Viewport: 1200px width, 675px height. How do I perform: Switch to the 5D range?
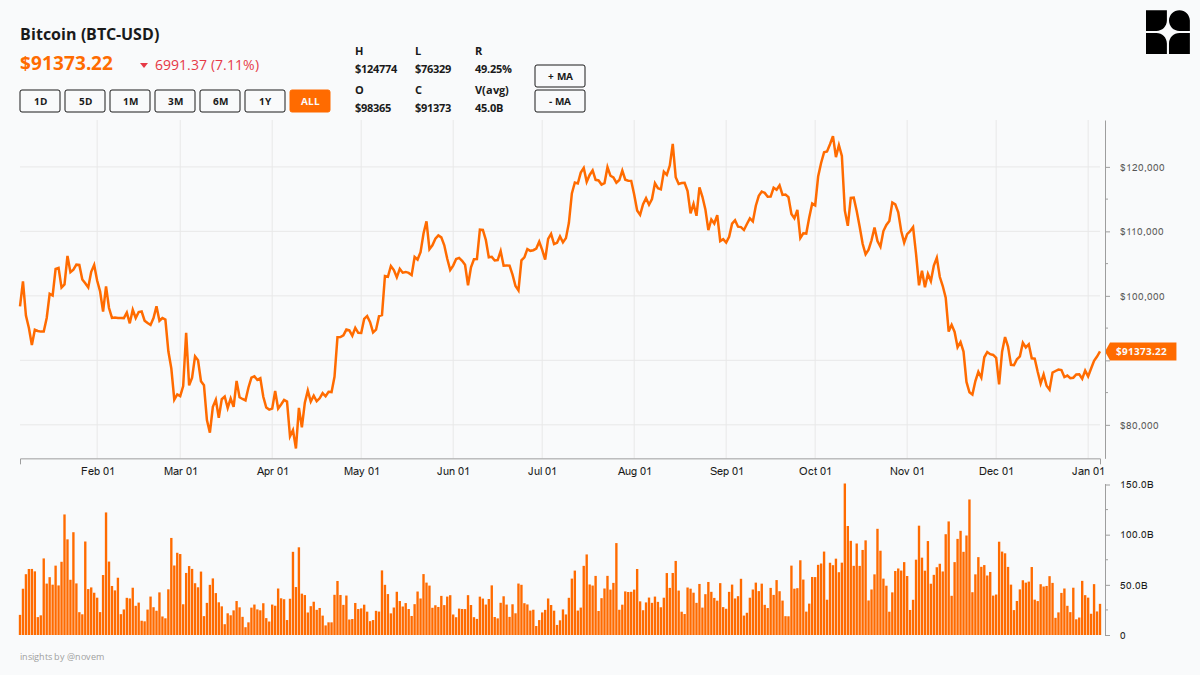pyautogui.click(x=85, y=101)
